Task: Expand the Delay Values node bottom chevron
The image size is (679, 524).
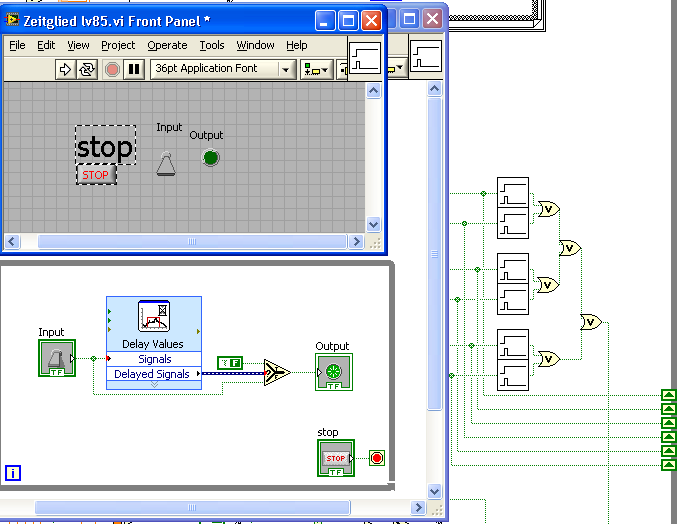Action: (154, 385)
